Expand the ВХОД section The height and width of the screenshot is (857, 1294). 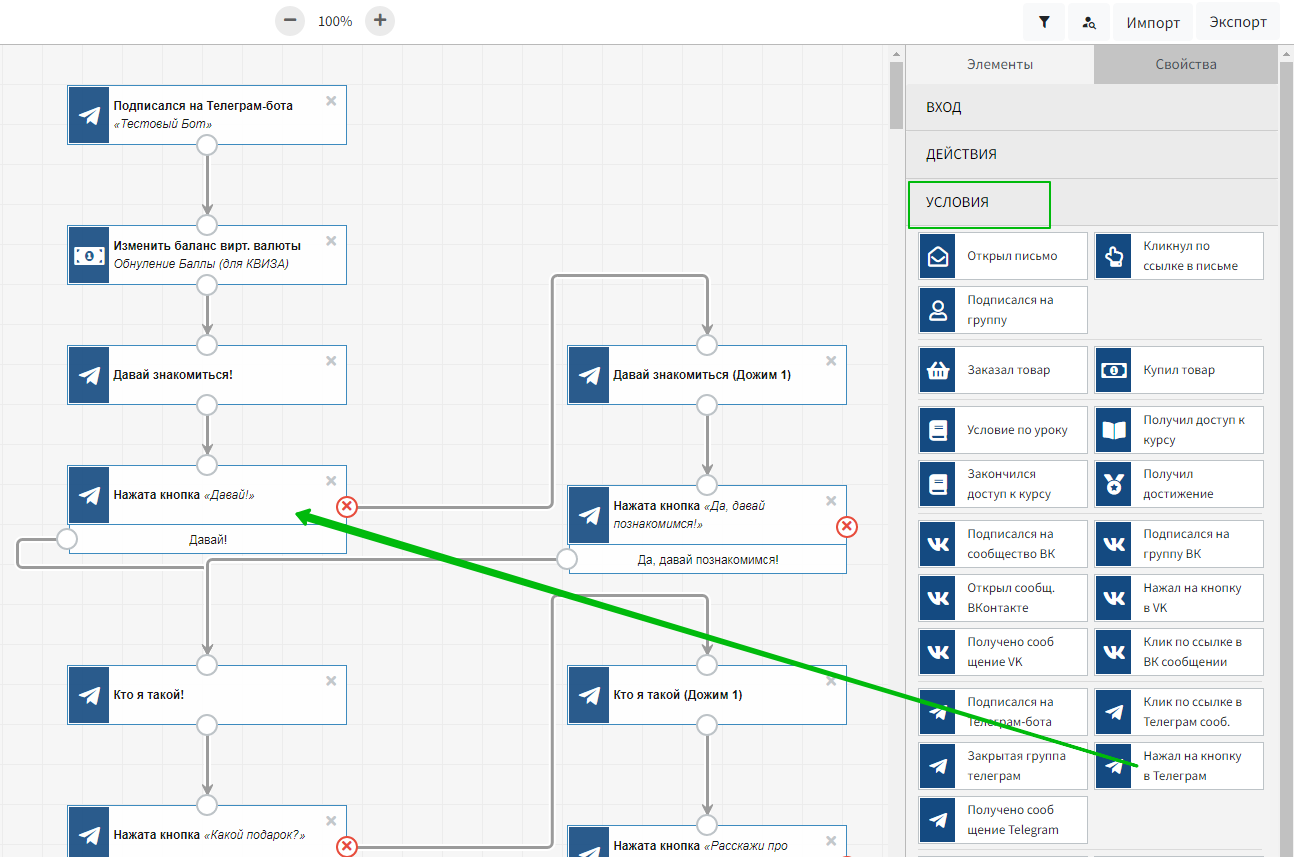tap(1091, 107)
